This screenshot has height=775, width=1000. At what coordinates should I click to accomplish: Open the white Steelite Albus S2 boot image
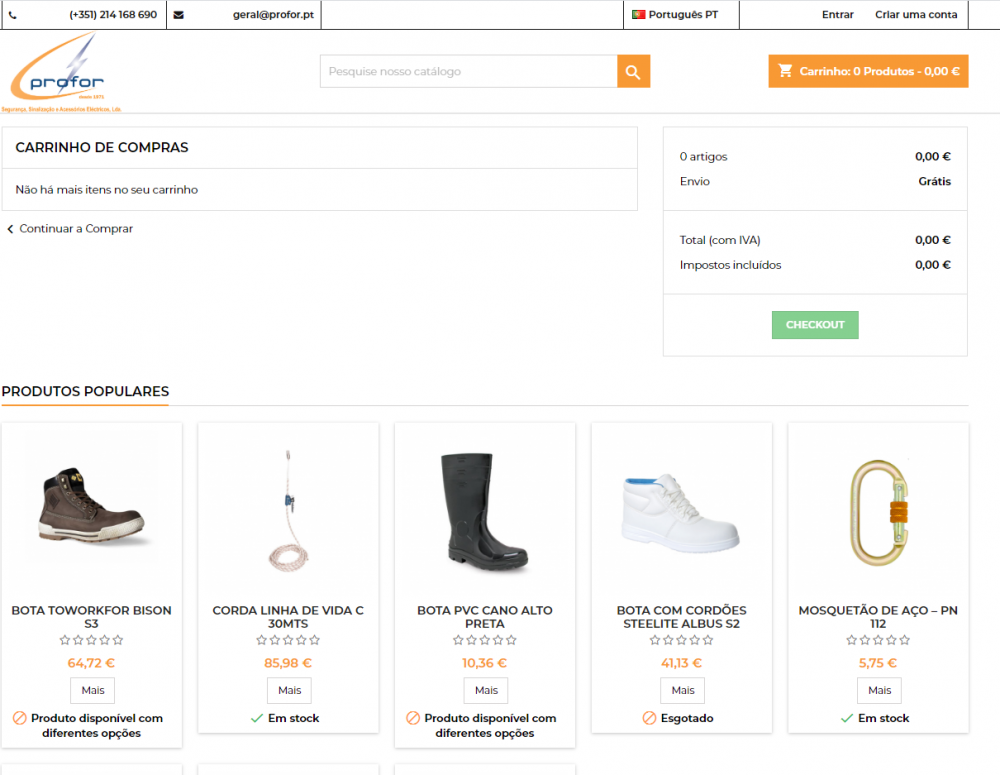681,512
